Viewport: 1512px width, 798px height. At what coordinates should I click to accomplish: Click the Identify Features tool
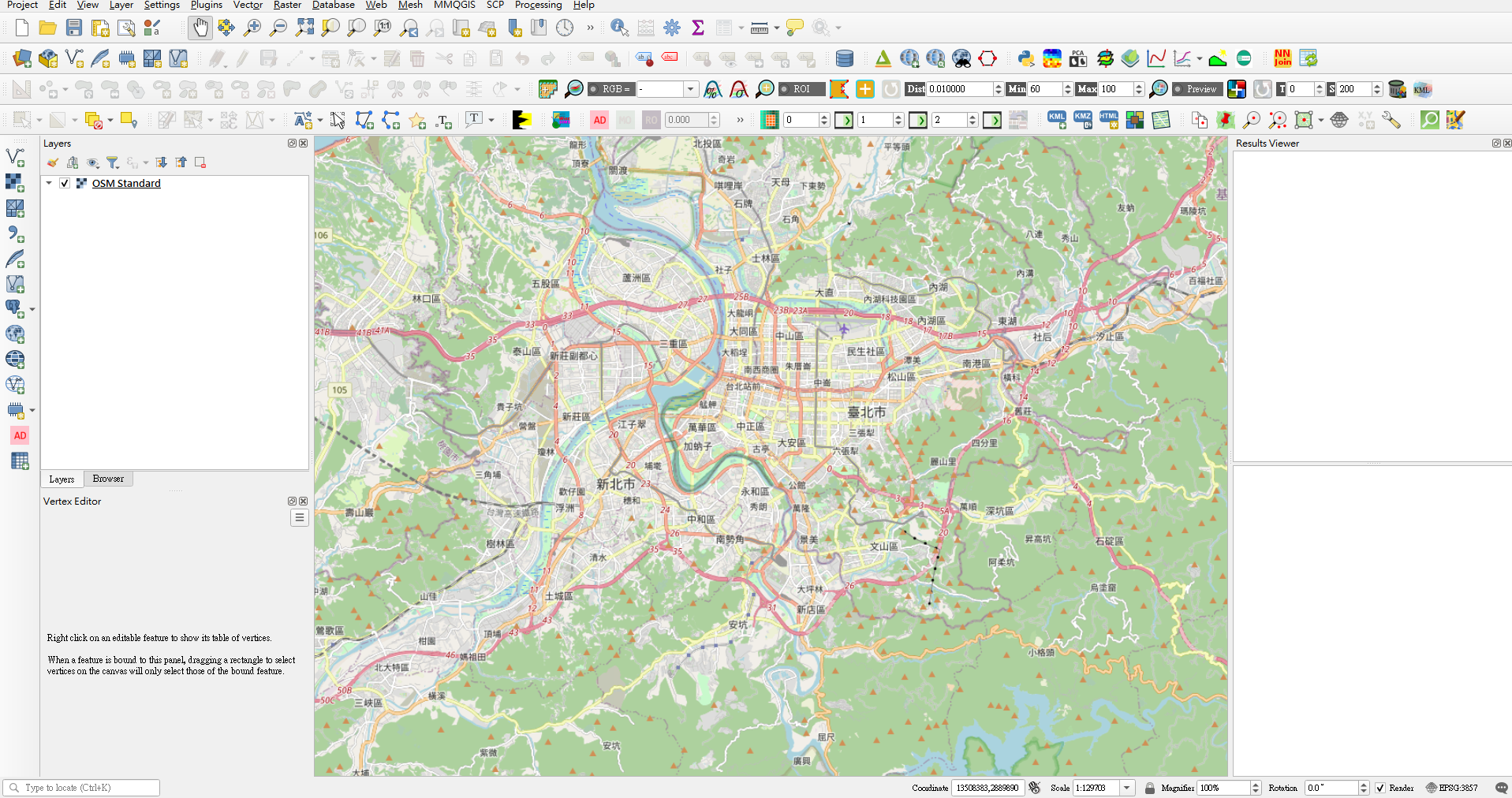click(619, 28)
